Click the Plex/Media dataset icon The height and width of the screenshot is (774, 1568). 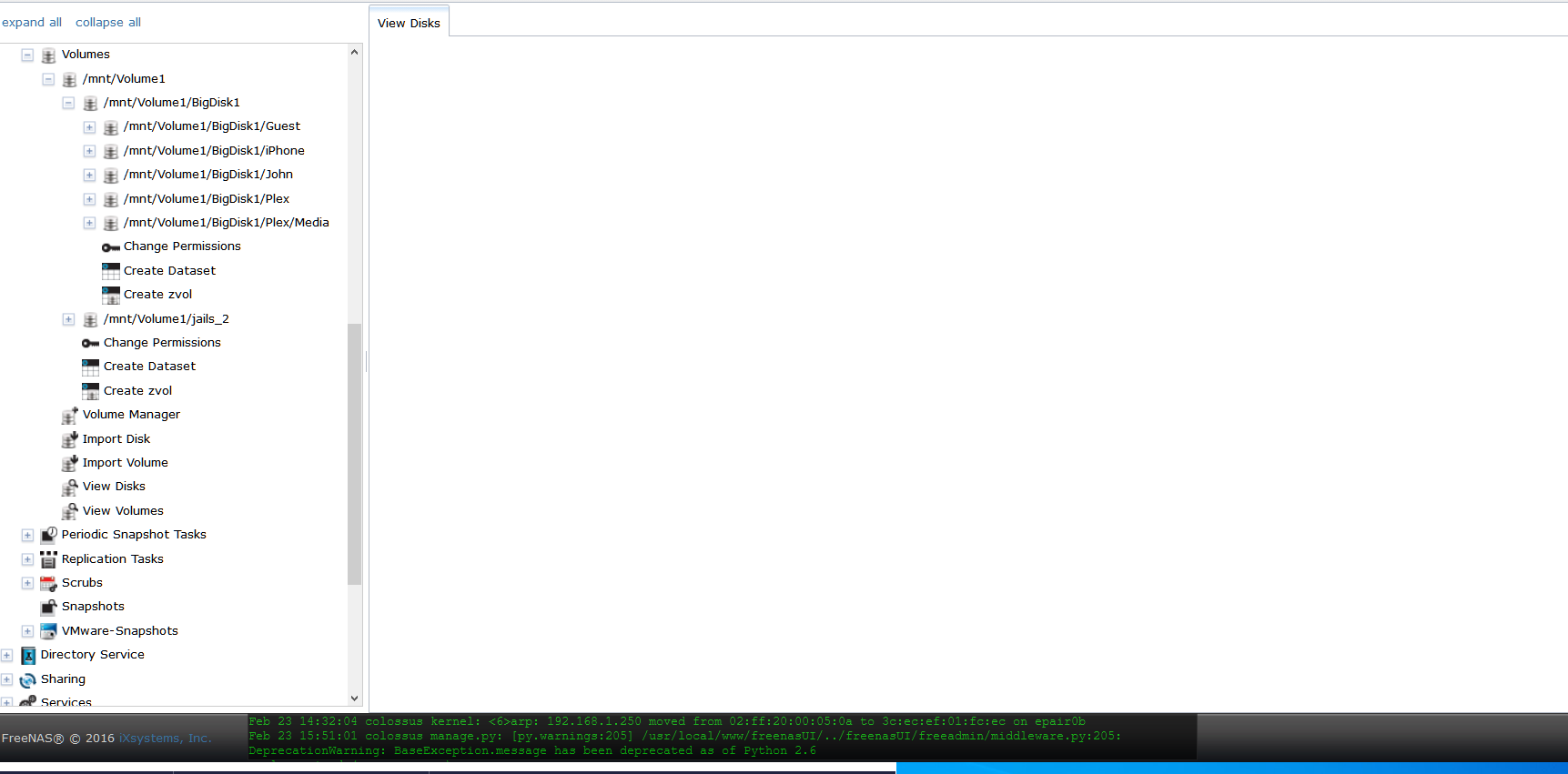click(111, 223)
